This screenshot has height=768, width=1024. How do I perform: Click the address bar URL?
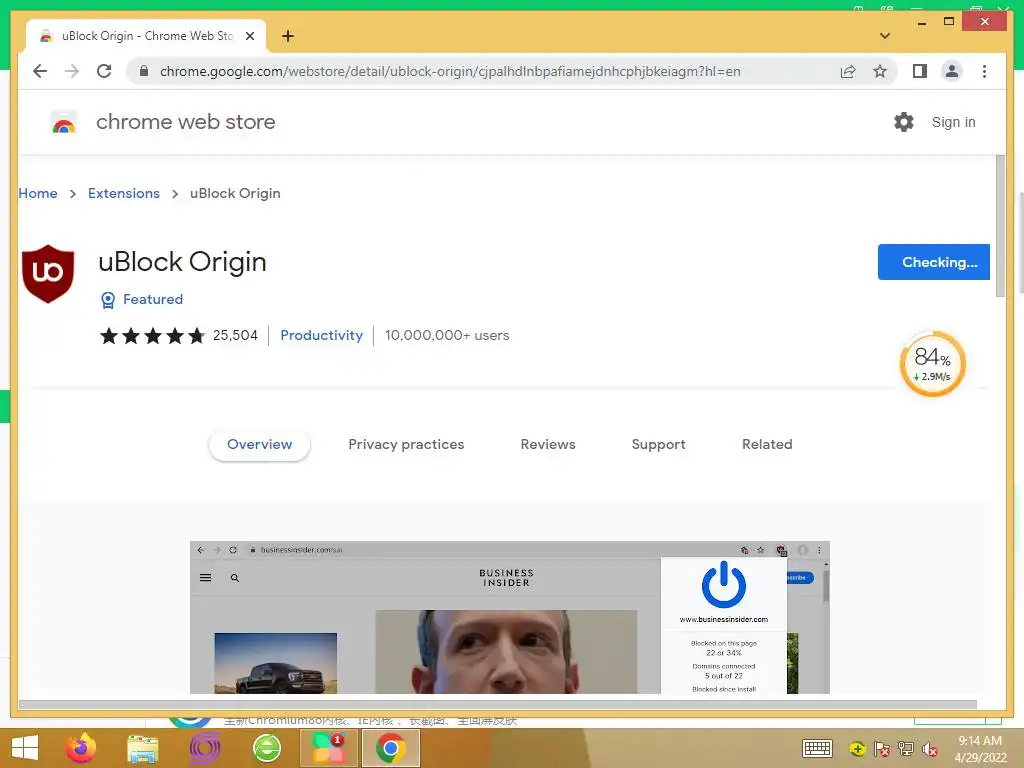click(x=450, y=71)
